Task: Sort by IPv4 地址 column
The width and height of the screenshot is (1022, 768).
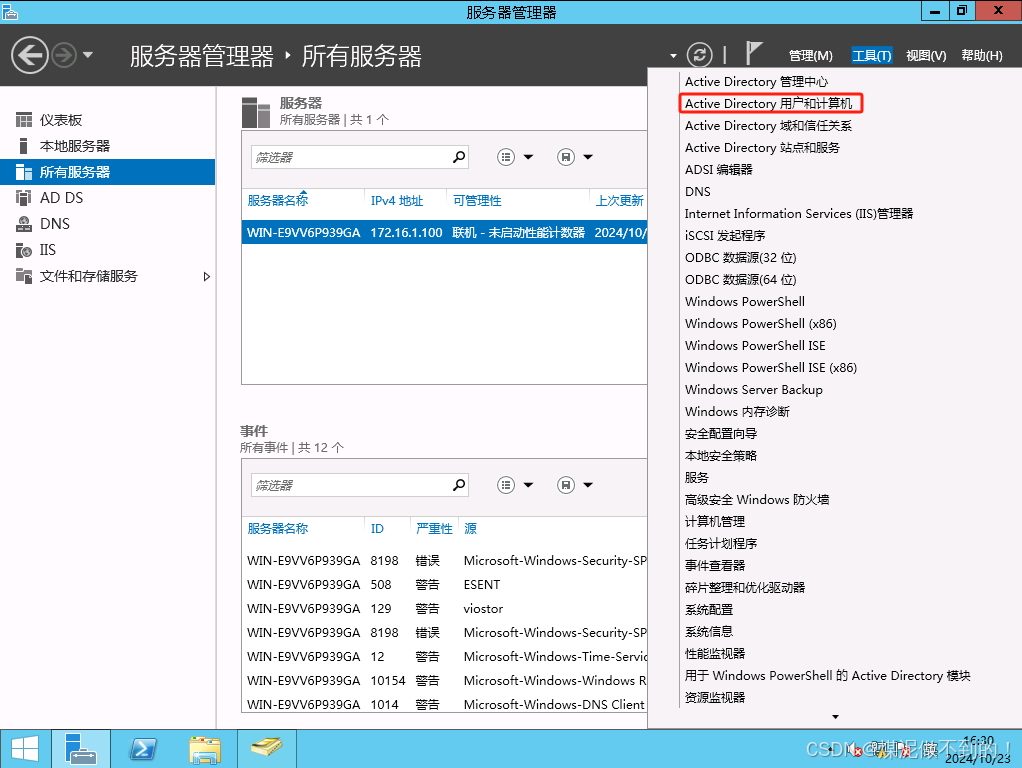Action: (397, 201)
